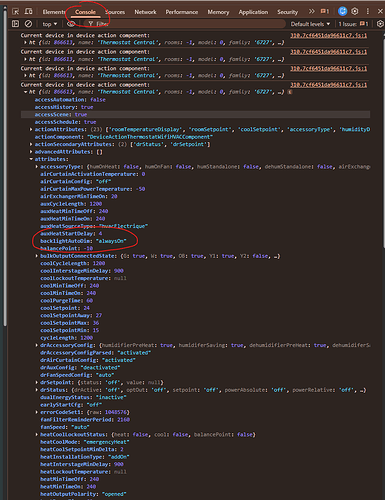The width and height of the screenshot is (385, 500).
Task: Open console settings gear beside issues
Action: 380,24
